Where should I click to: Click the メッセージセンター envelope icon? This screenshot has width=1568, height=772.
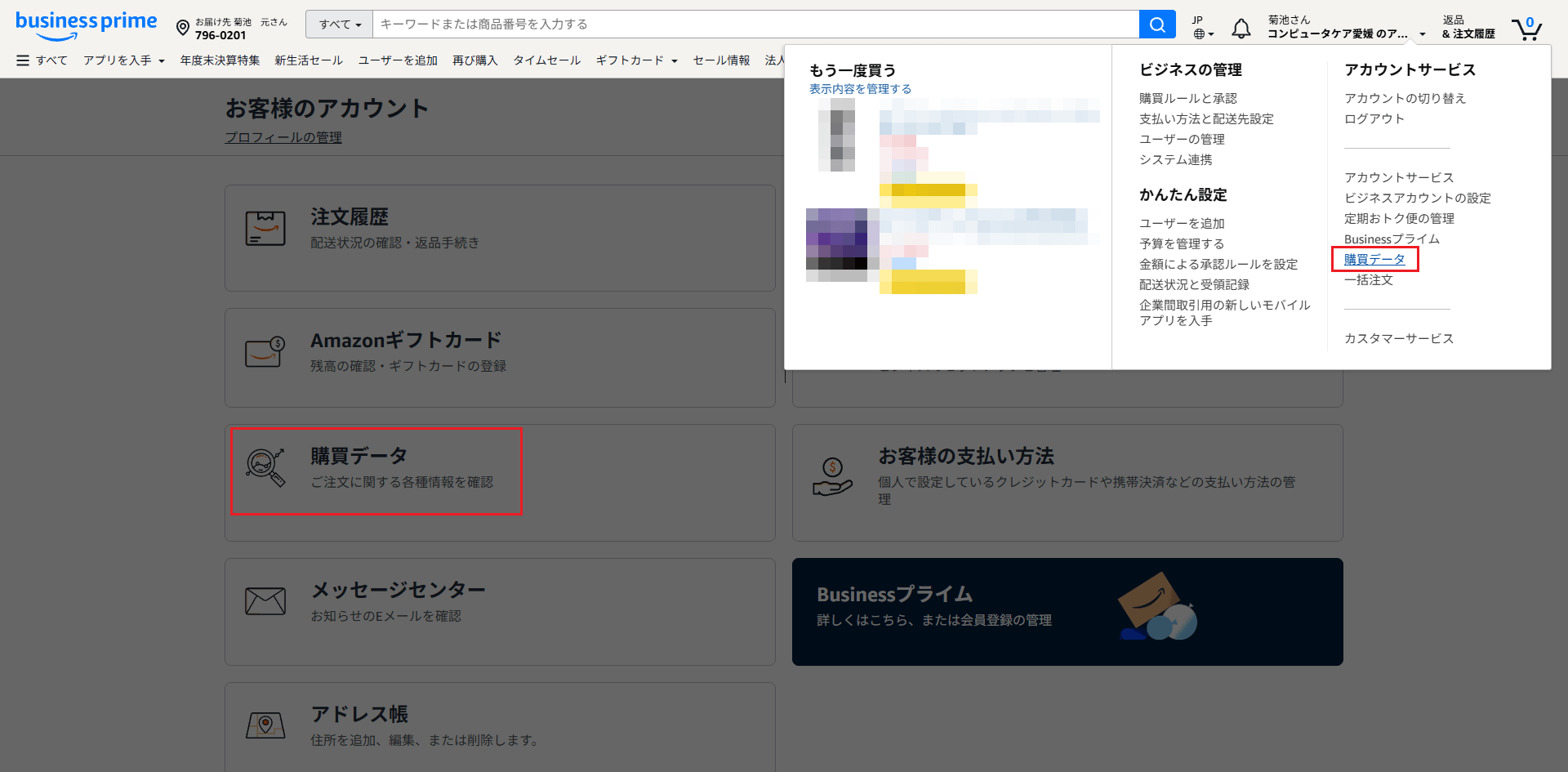[x=265, y=601]
